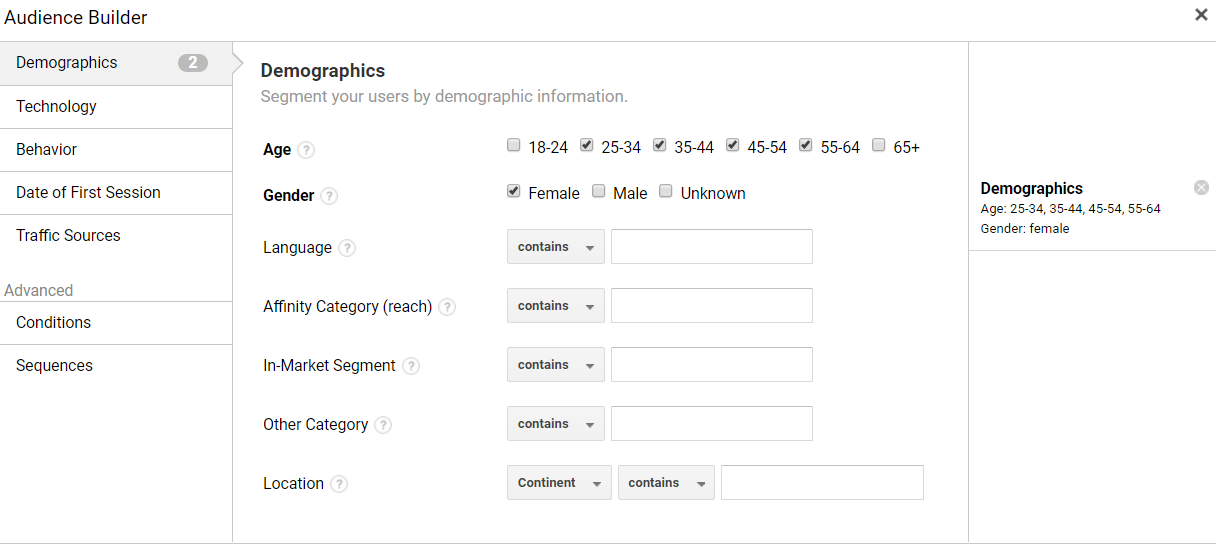The image size is (1216, 544).
Task: Open the Language contains dropdown
Action: tap(556, 247)
